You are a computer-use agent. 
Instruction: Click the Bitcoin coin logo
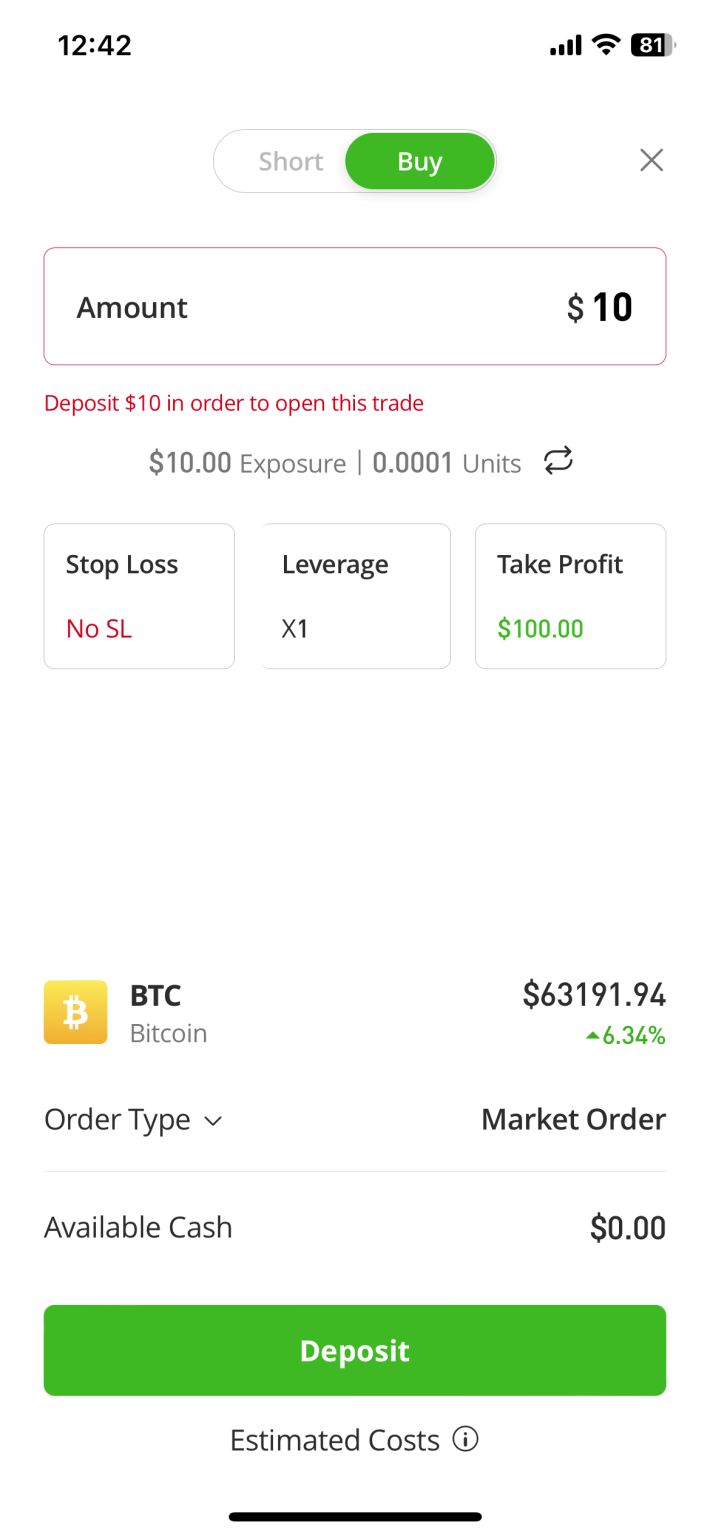point(75,1012)
